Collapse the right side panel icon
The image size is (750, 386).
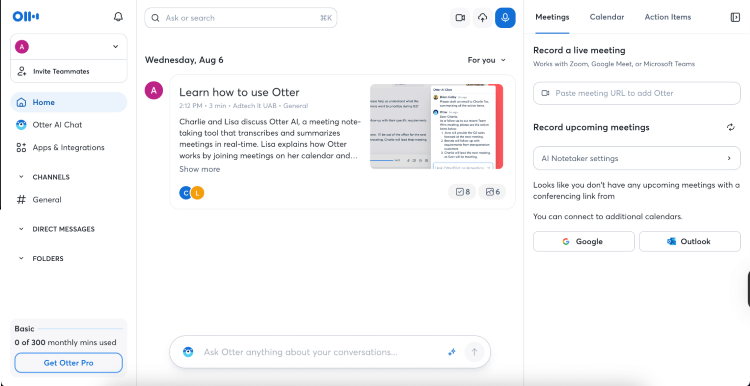coord(735,17)
